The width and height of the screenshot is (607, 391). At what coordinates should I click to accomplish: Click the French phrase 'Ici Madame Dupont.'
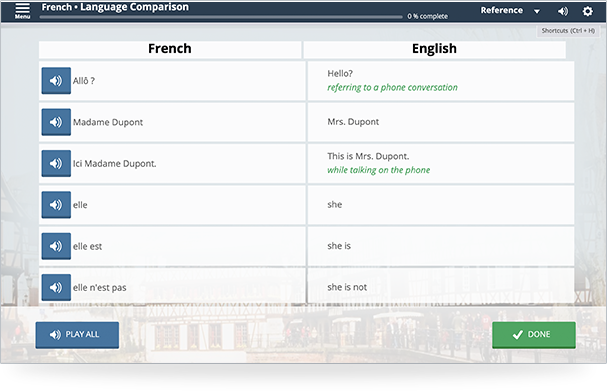coord(115,164)
